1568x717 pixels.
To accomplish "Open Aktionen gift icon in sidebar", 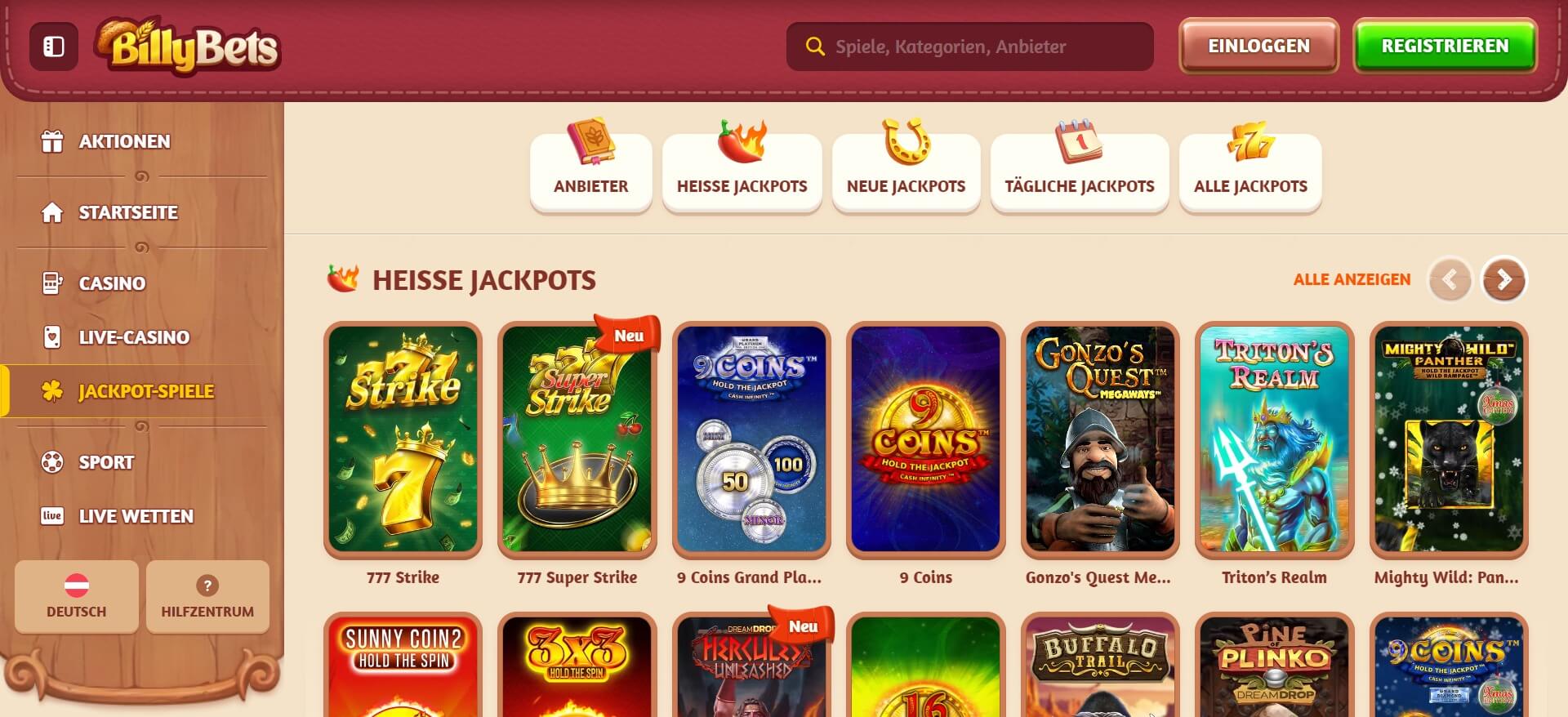I will tap(52, 141).
